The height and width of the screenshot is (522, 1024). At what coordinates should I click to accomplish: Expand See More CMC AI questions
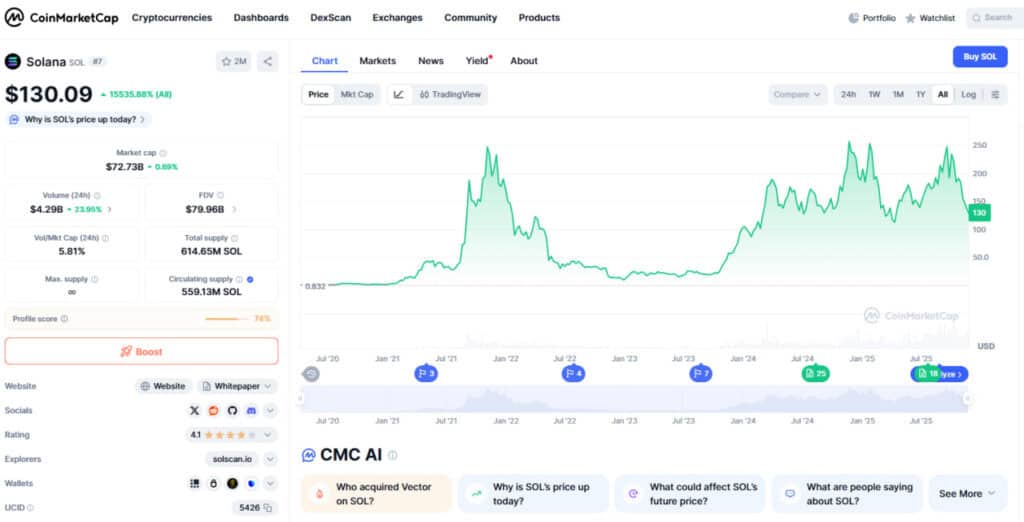(x=968, y=494)
